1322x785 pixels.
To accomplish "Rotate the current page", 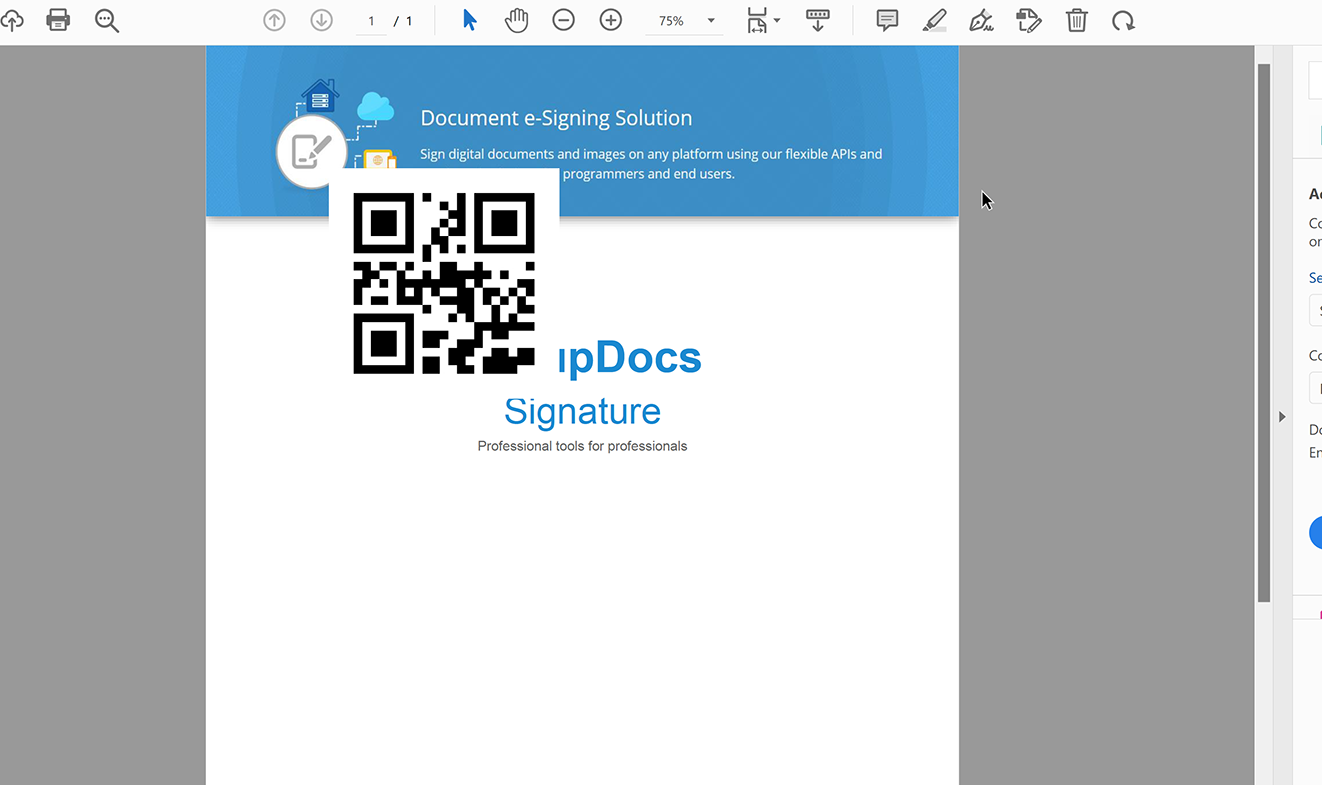I will [x=1123, y=20].
